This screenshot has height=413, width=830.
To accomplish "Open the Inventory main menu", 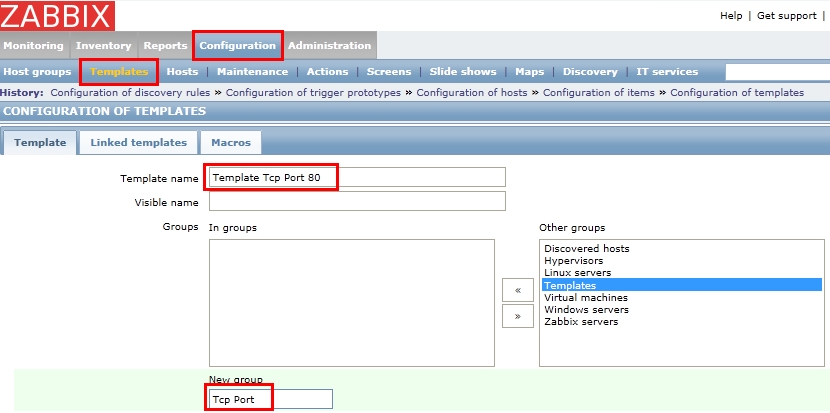I will tap(103, 46).
